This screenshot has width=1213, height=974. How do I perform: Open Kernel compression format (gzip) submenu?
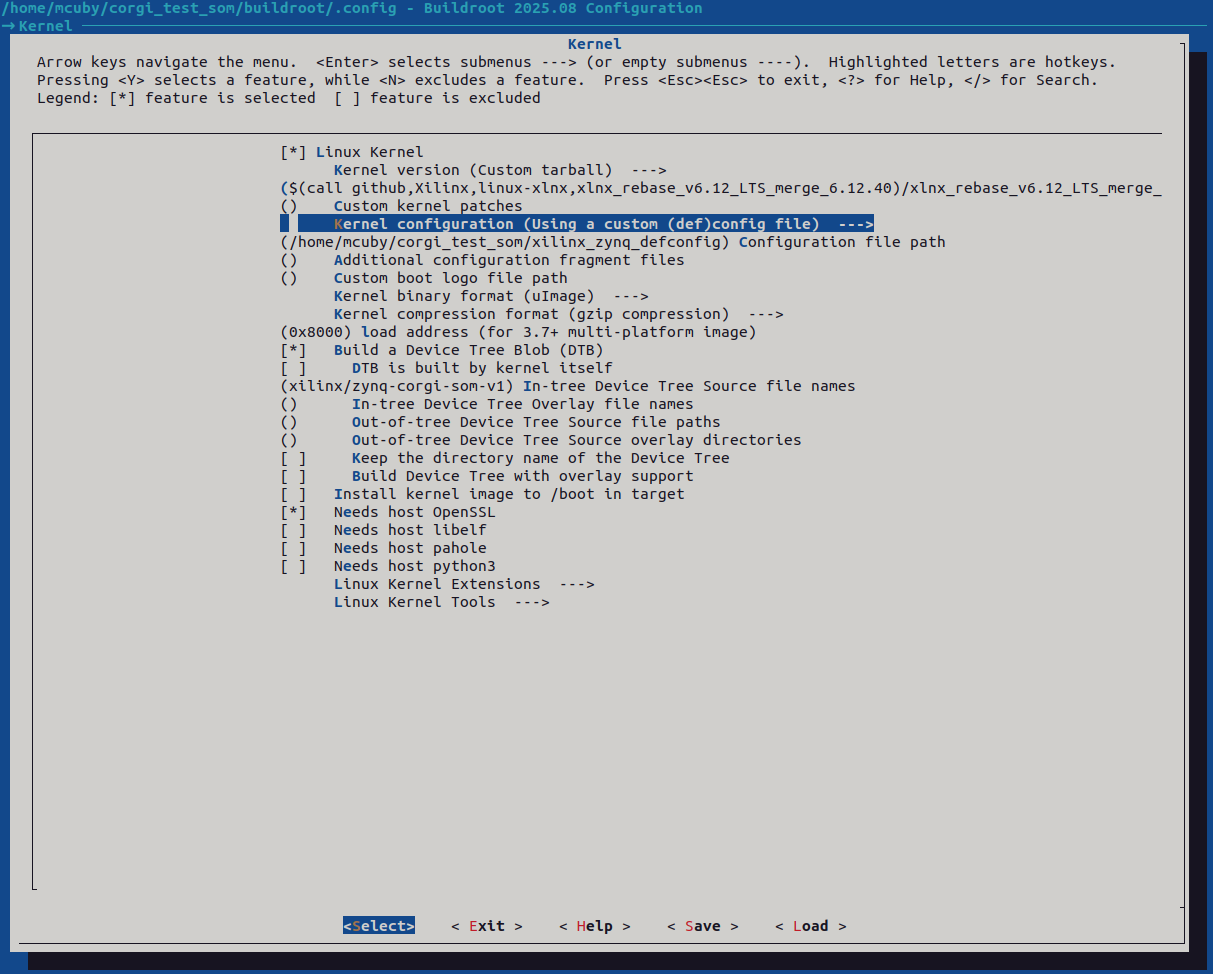pyautogui.click(x=559, y=314)
